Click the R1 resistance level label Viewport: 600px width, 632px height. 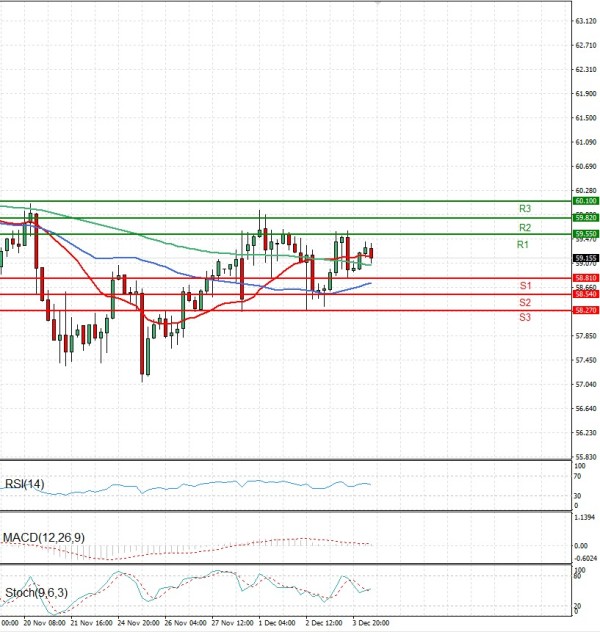(523, 245)
